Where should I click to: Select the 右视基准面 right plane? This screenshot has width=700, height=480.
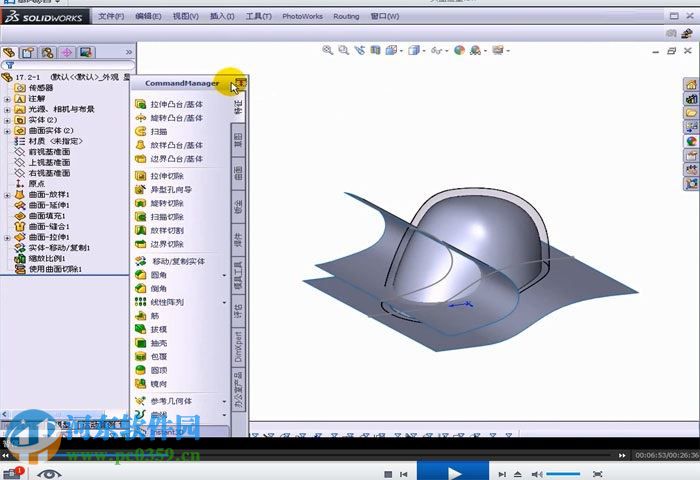point(42,173)
